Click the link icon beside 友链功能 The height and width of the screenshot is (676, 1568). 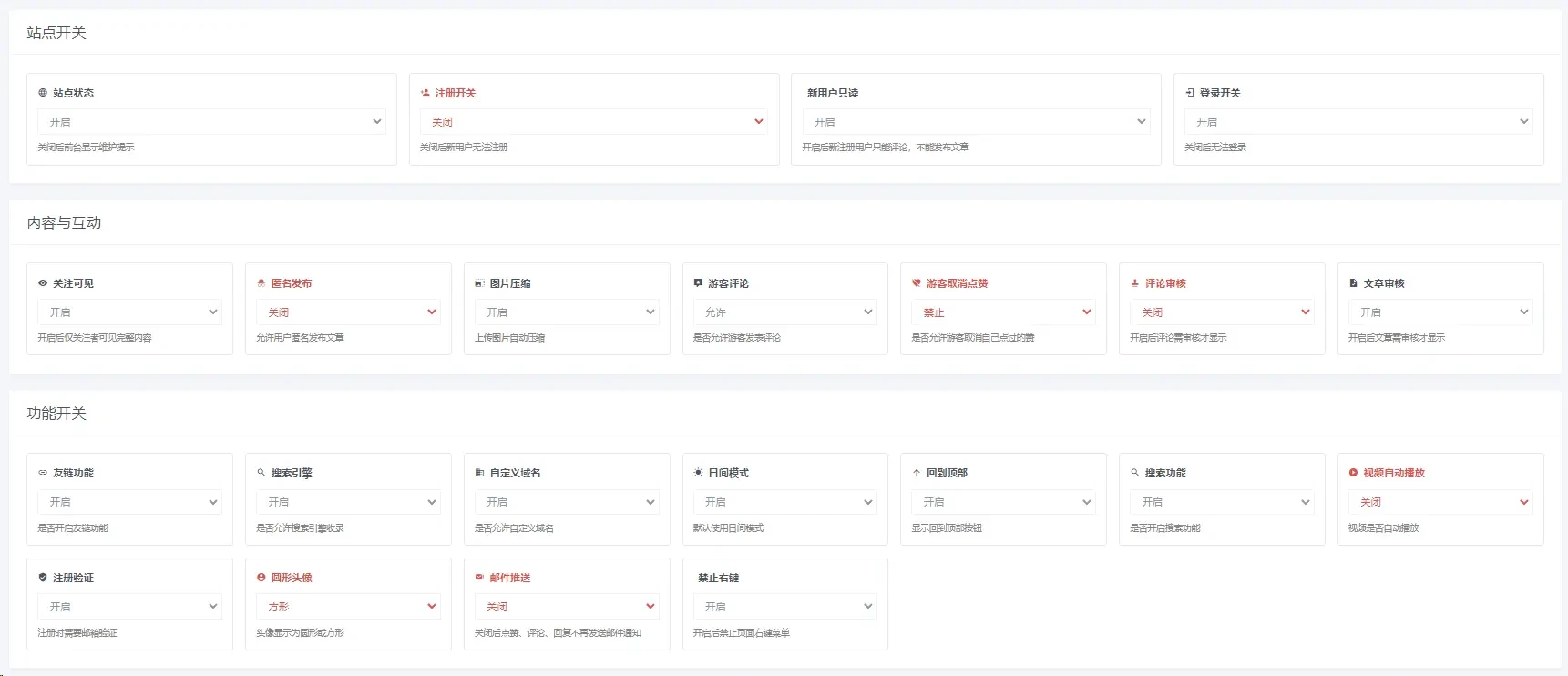(x=43, y=473)
